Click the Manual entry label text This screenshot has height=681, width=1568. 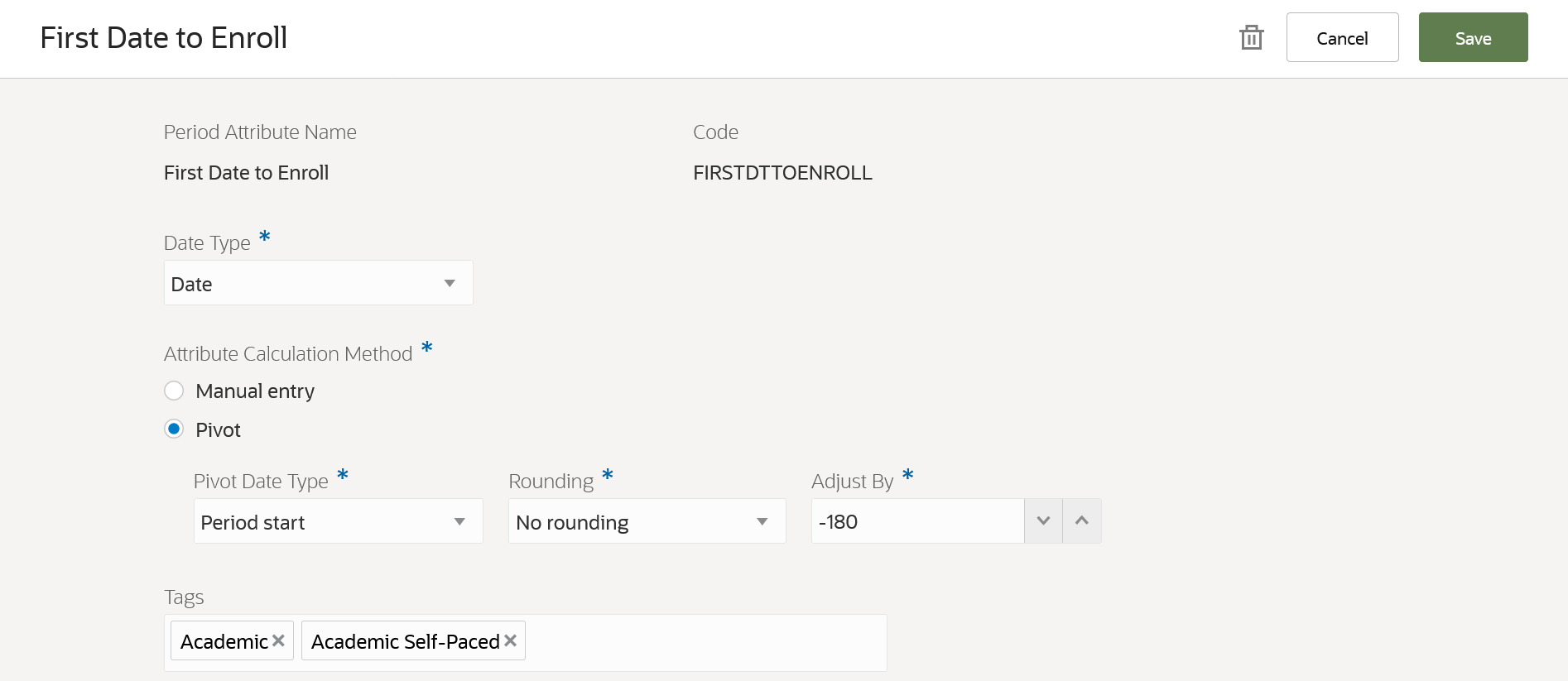pos(255,391)
